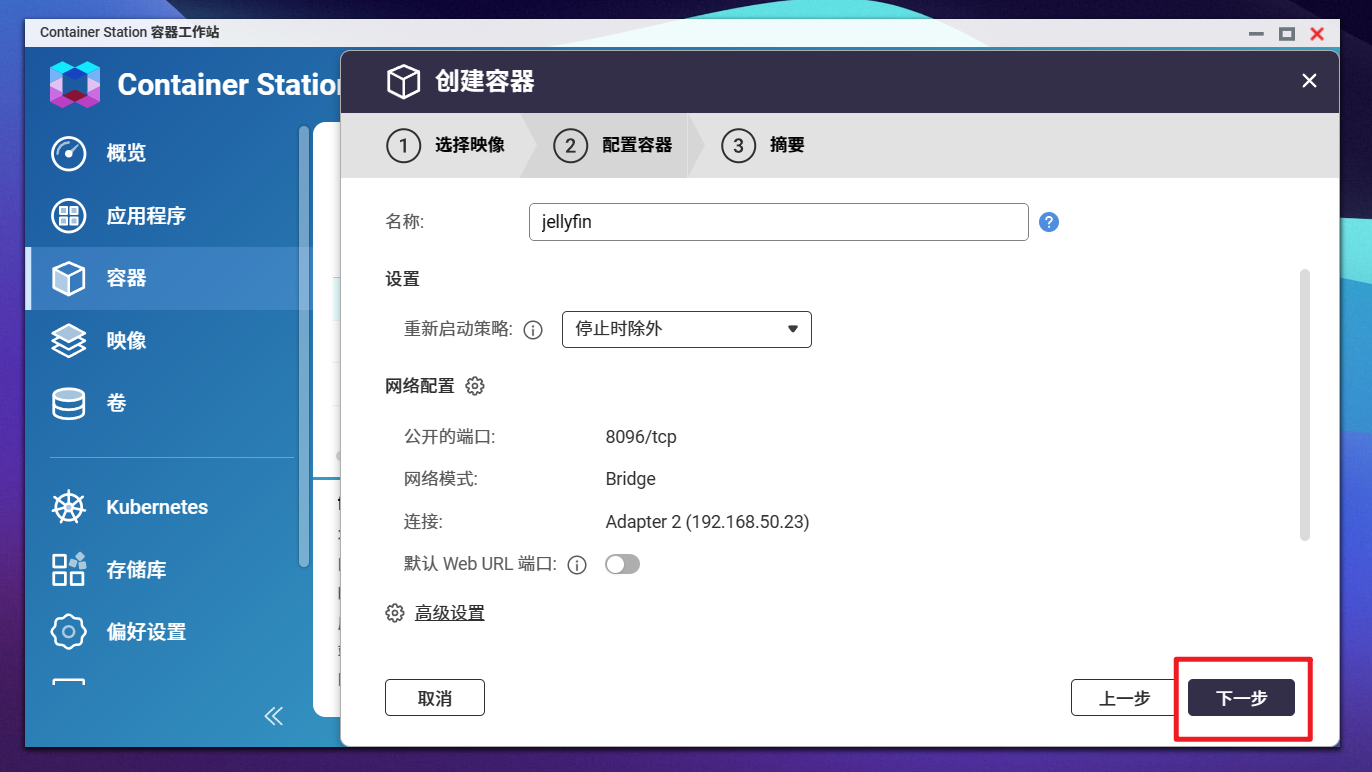The height and width of the screenshot is (772, 1372).
Task: Click the 名称 name input field
Action: [x=779, y=222]
